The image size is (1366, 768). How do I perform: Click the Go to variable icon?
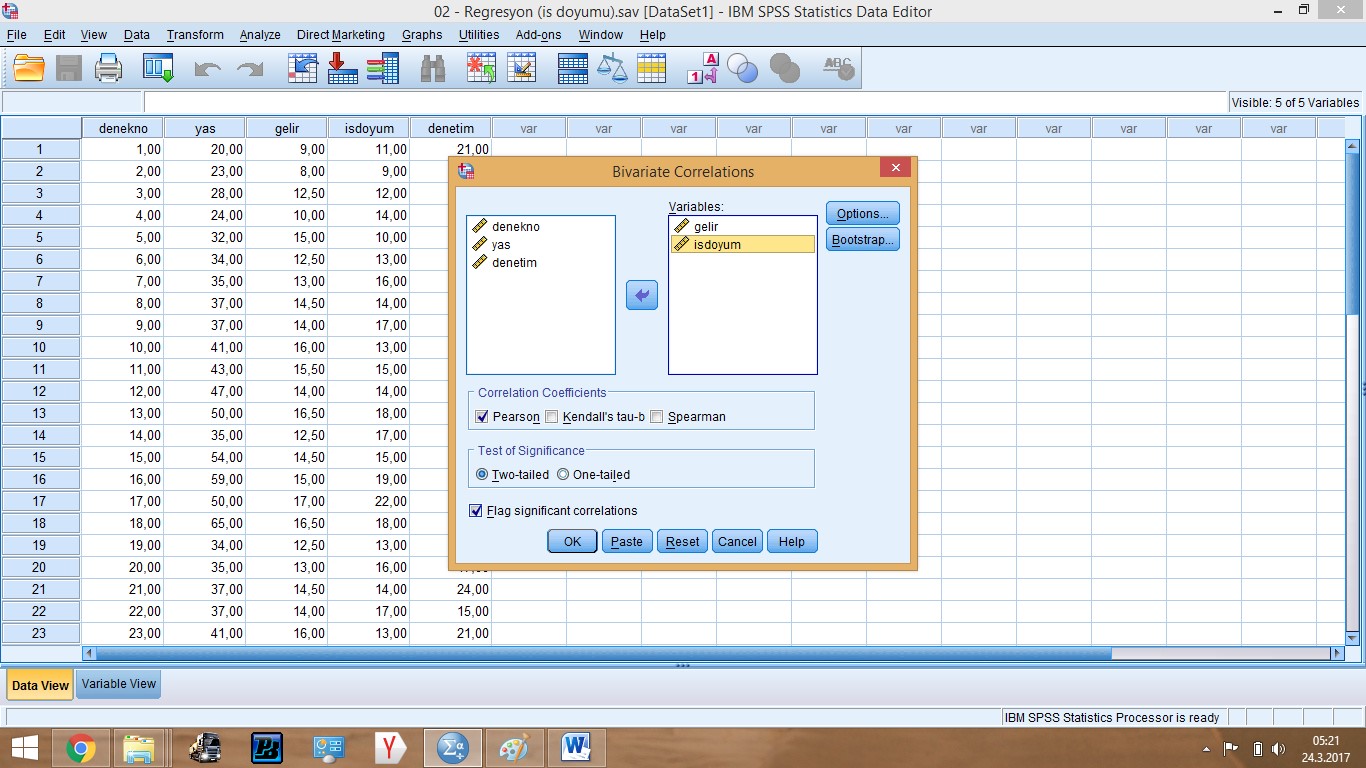coord(343,68)
